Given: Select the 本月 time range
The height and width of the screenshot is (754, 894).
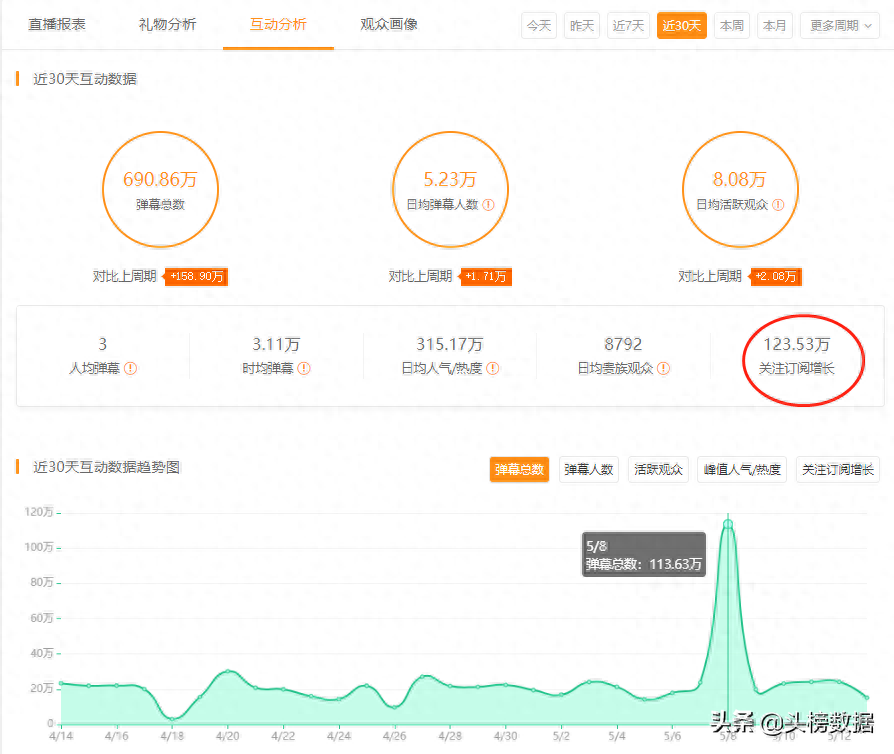Looking at the screenshot, I should point(775,25).
